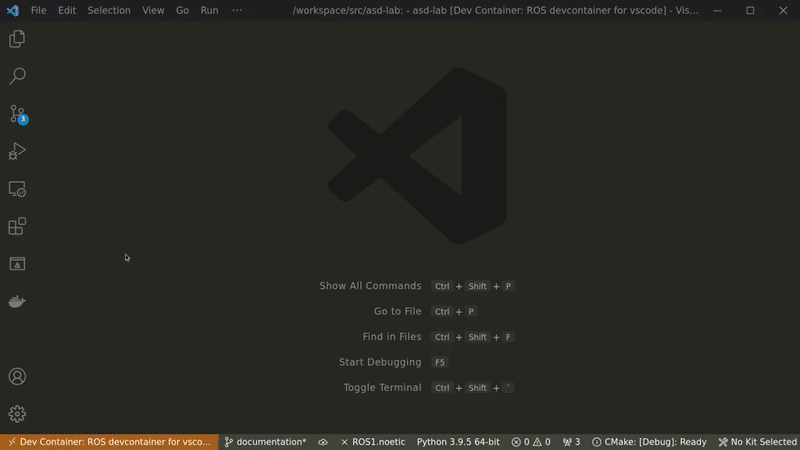Close the VS Code window
The width and height of the screenshot is (800, 450).
(783, 10)
